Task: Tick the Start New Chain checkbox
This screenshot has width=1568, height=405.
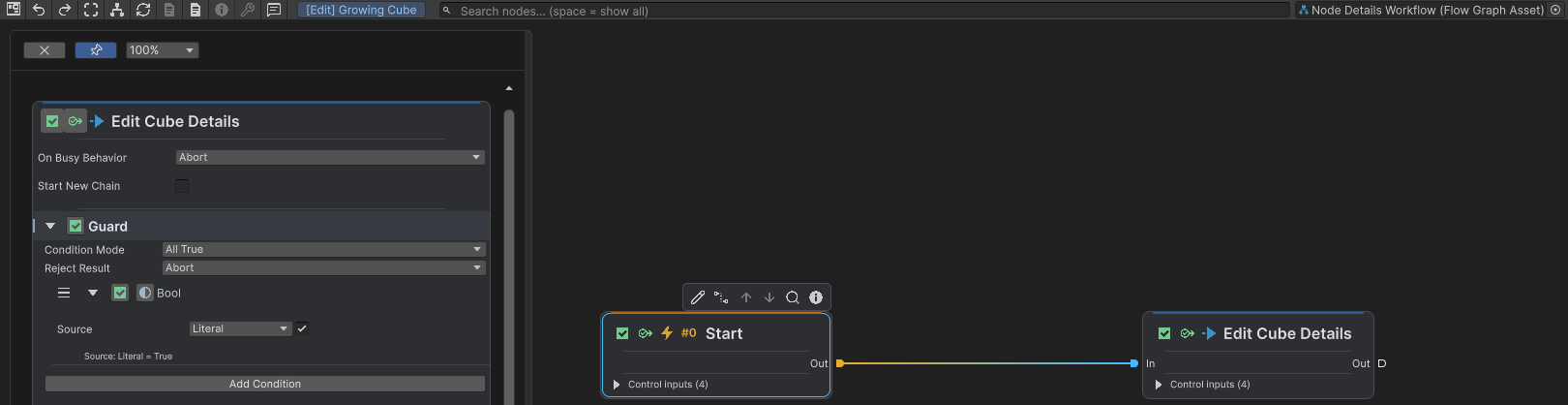Action: pos(182,185)
